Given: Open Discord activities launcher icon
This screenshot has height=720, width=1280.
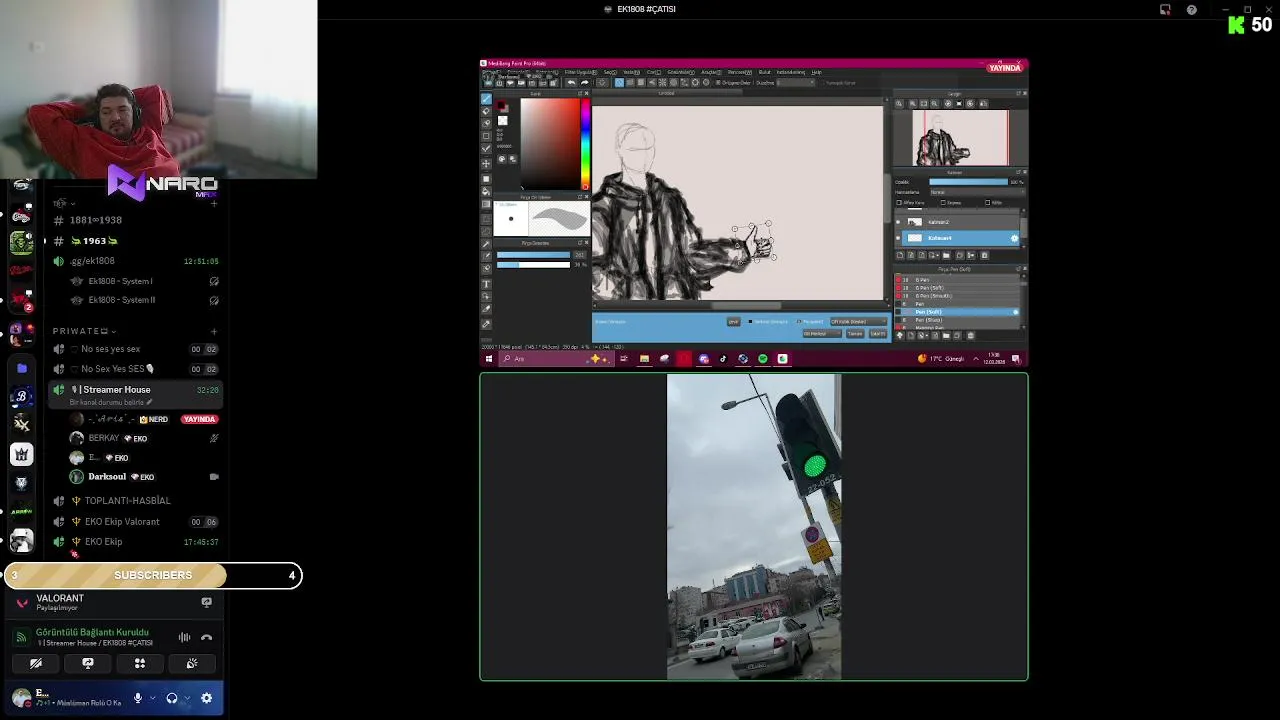Looking at the screenshot, I should (x=140, y=663).
